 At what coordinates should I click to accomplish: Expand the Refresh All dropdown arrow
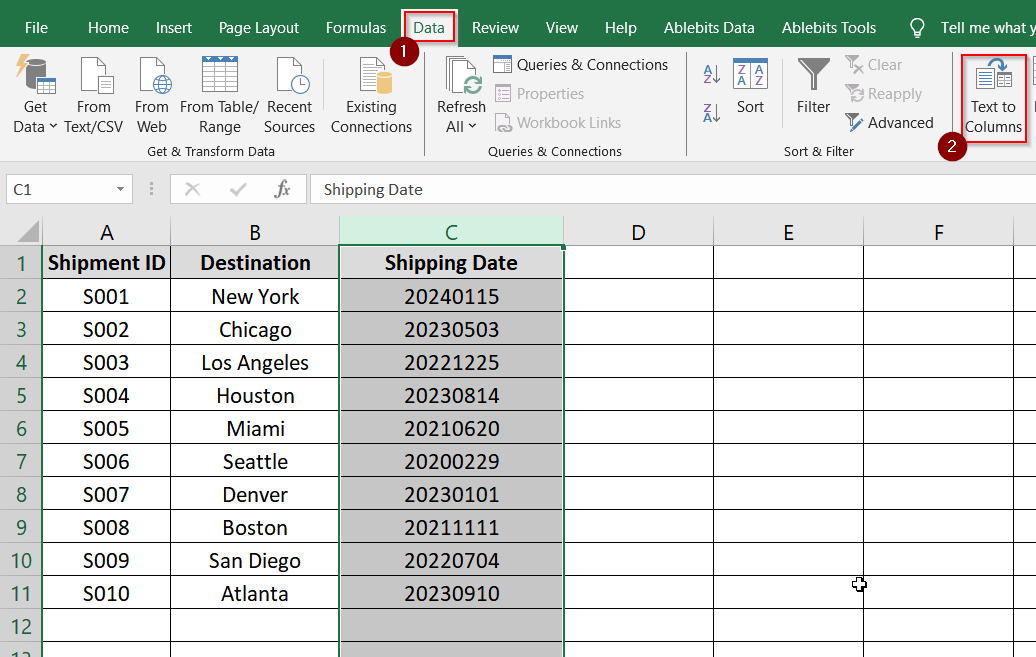(472, 126)
